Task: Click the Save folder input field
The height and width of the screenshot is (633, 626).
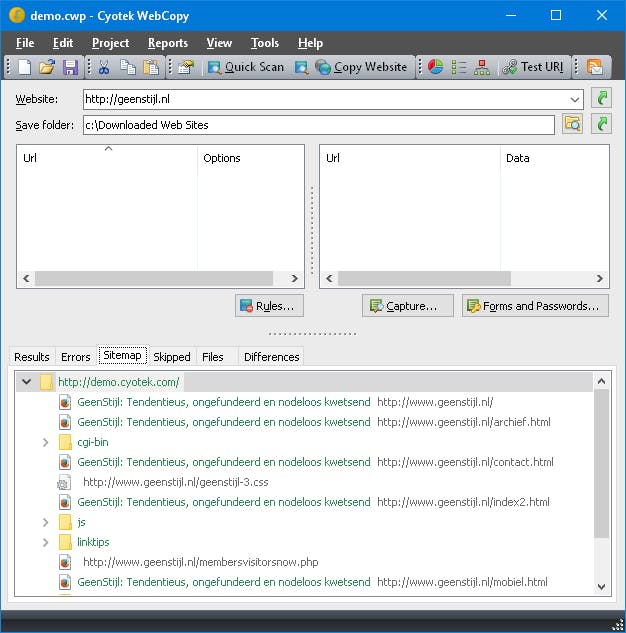Action: (319, 125)
